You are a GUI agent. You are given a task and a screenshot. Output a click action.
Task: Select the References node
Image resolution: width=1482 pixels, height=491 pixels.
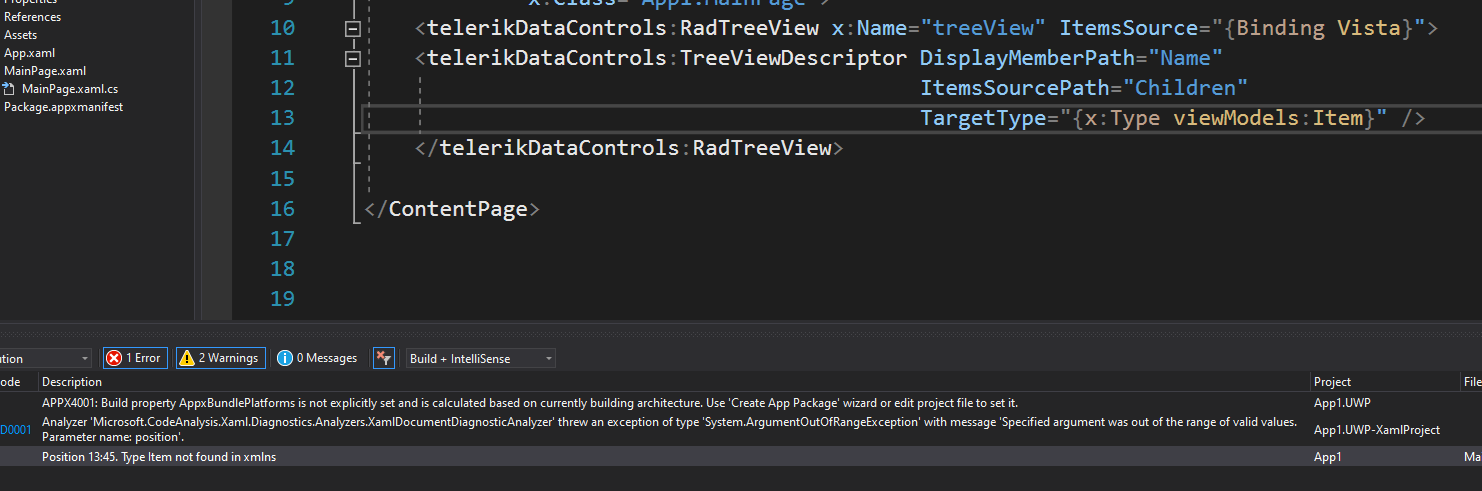(32, 17)
